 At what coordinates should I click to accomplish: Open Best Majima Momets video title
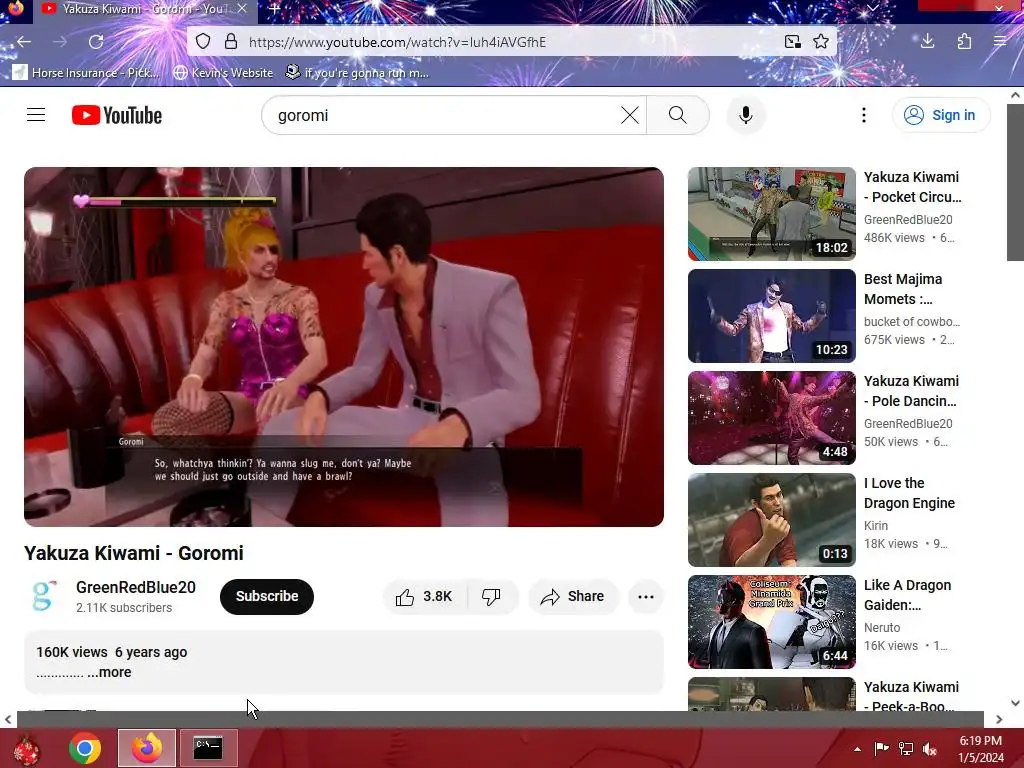pyautogui.click(x=904, y=289)
